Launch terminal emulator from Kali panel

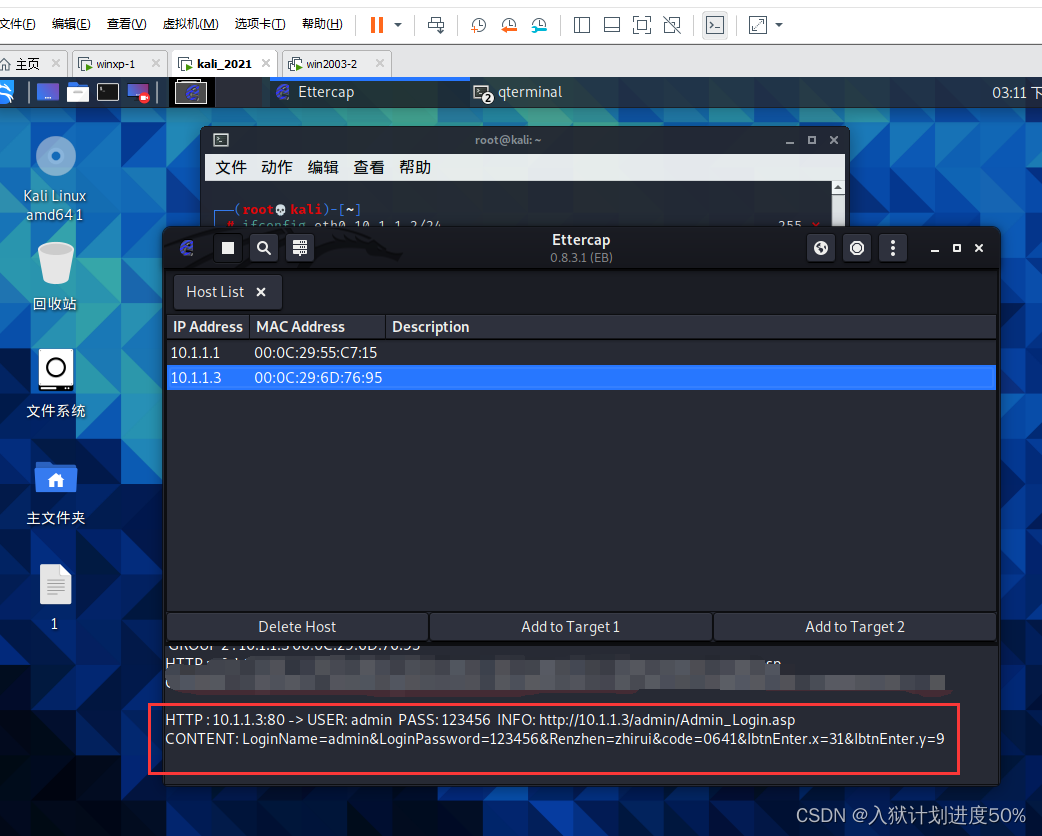pyautogui.click(x=108, y=92)
